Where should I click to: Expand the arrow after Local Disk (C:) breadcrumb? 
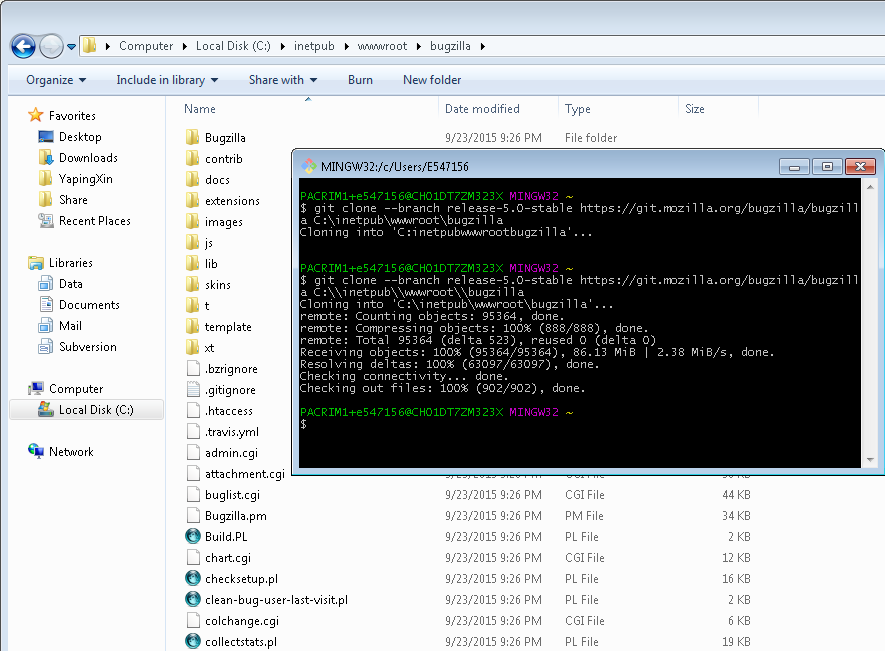click(283, 46)
